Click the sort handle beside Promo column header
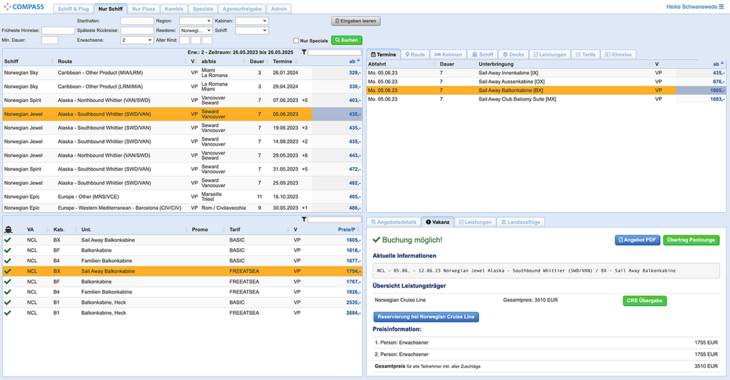 (224, 230)
